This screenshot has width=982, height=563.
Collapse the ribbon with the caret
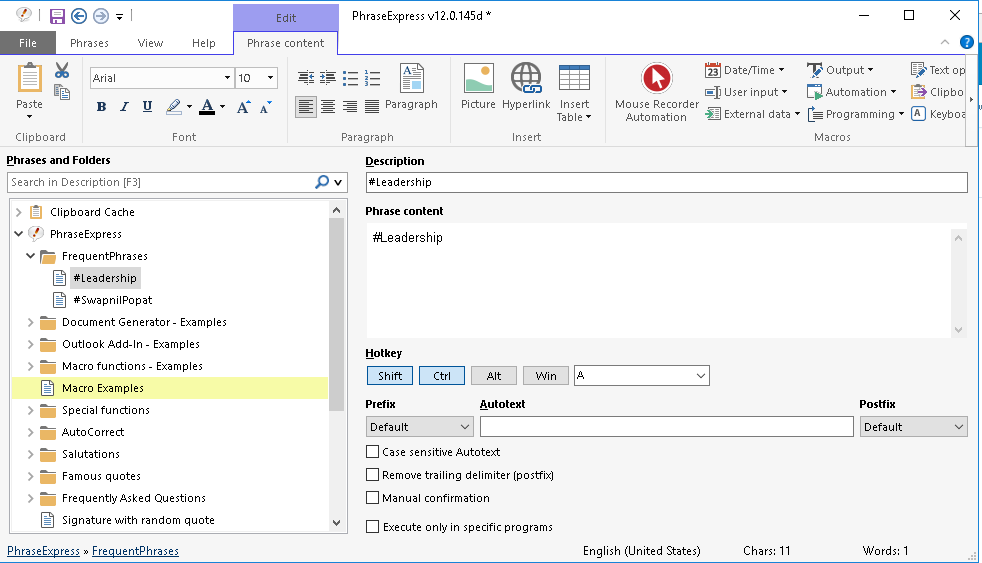[945, 42]
